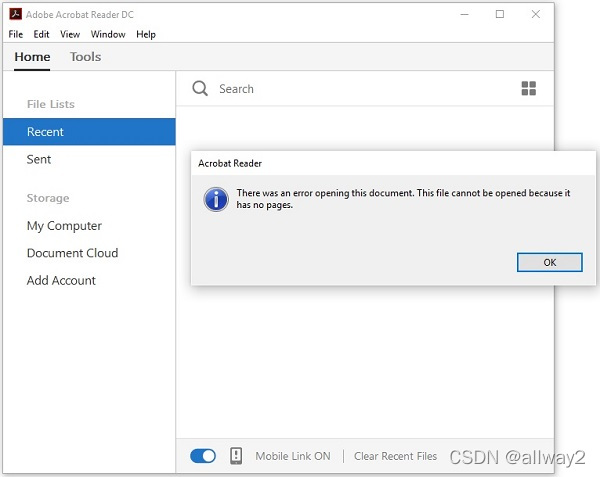
Task: Open the File menu
Action: pos(16,34)
